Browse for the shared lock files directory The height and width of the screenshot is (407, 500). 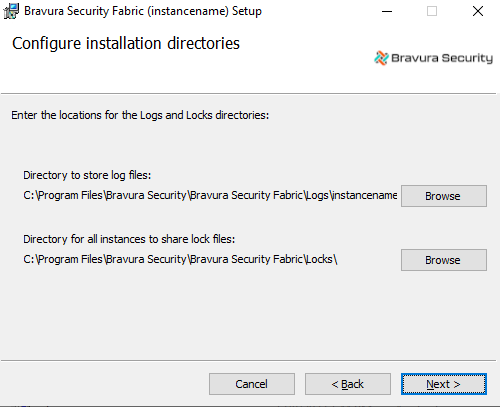point(444,260)
